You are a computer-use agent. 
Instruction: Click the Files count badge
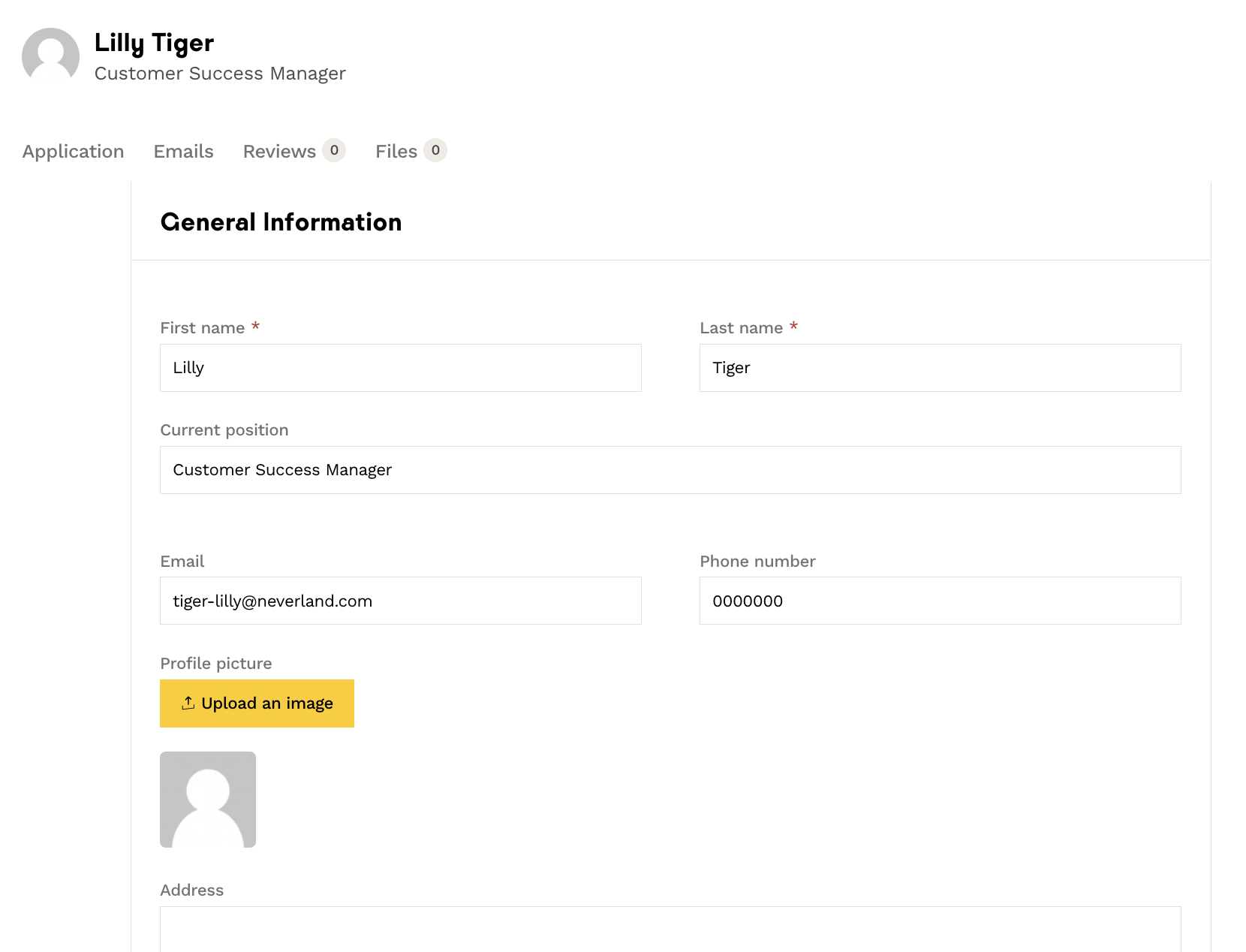coord(435,150)
